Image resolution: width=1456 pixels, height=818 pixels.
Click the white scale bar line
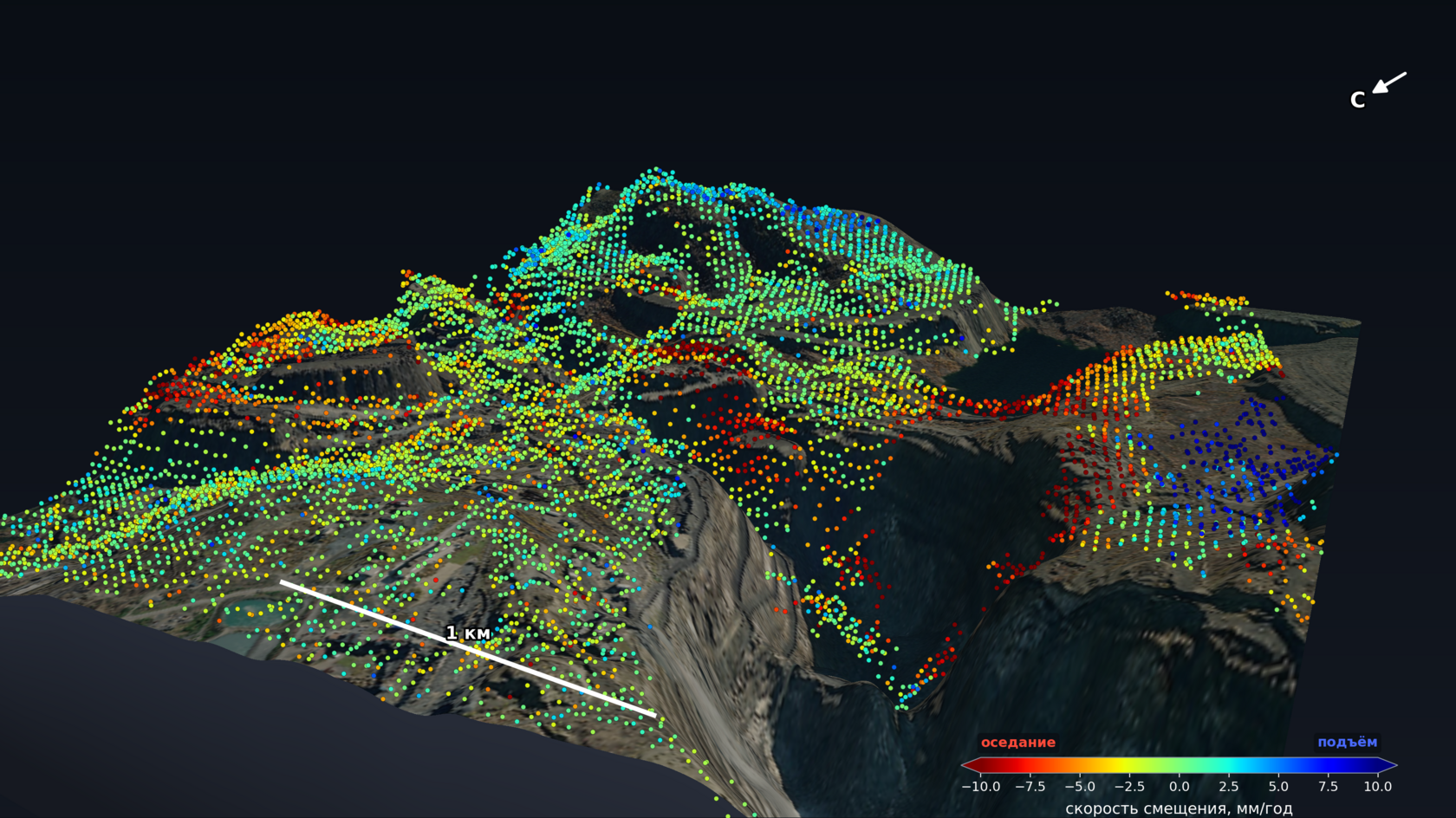tap(468, 649)
